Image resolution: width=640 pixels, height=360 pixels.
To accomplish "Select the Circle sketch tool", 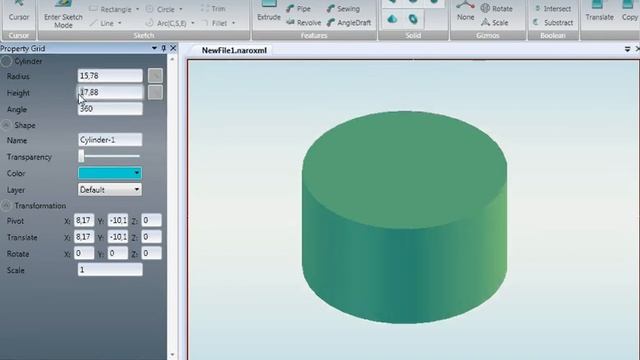I will (160, 9).
